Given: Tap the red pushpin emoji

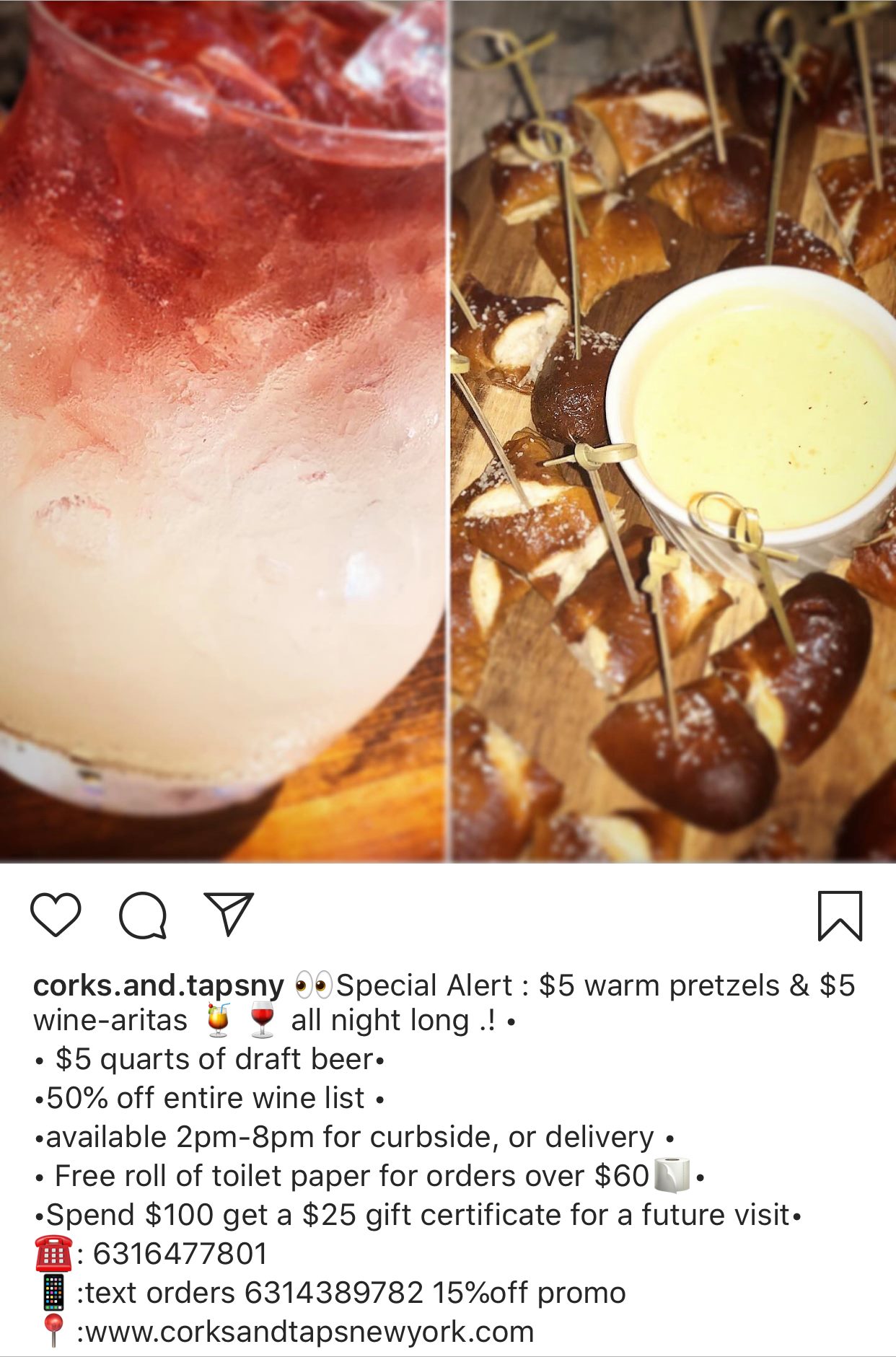Looking at the screenshot, I should 53,1331.
